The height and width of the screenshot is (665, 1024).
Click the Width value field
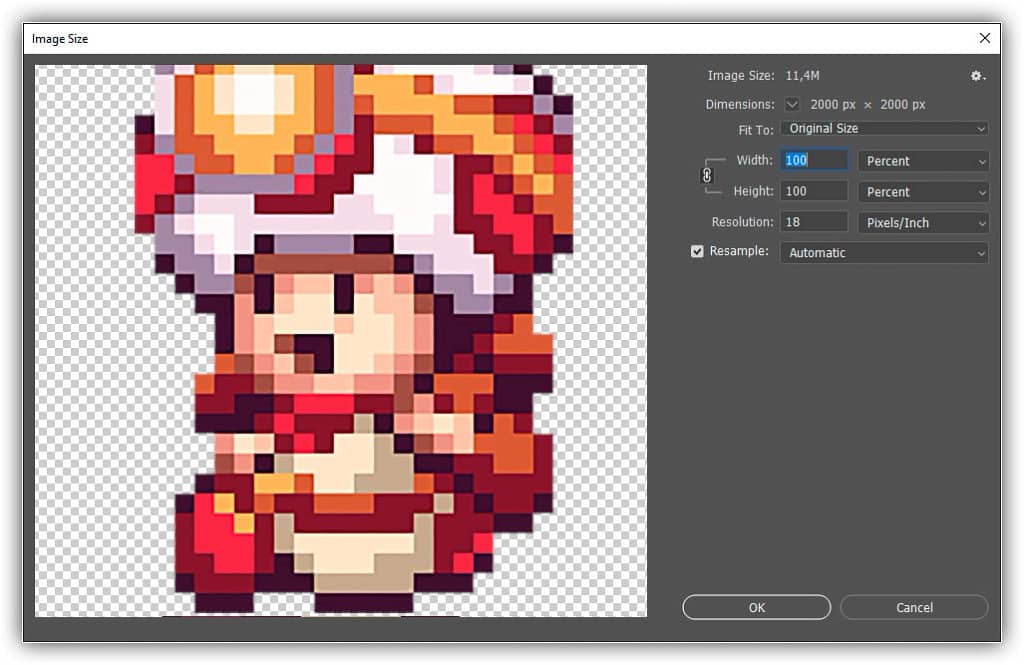click(814, 160)
